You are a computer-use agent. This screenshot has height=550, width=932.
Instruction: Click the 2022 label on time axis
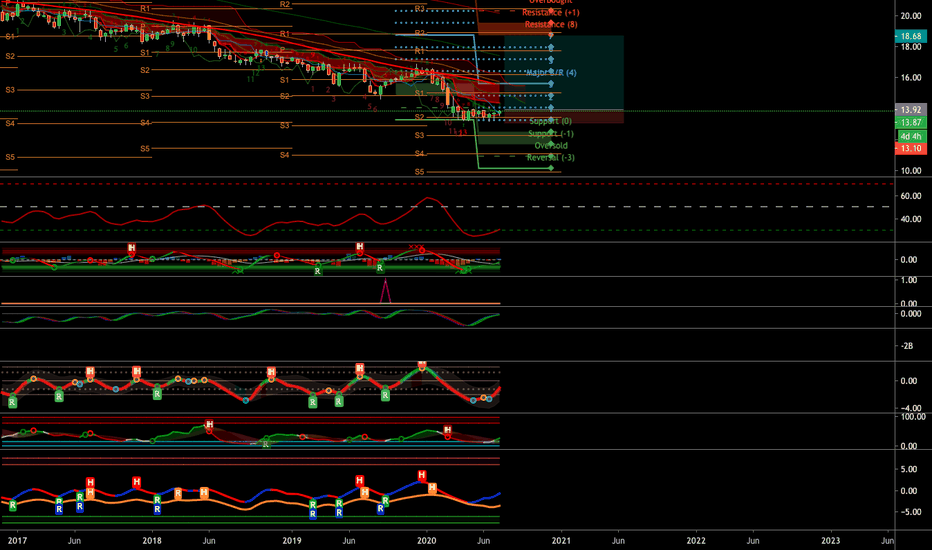[x=696, y=540]
